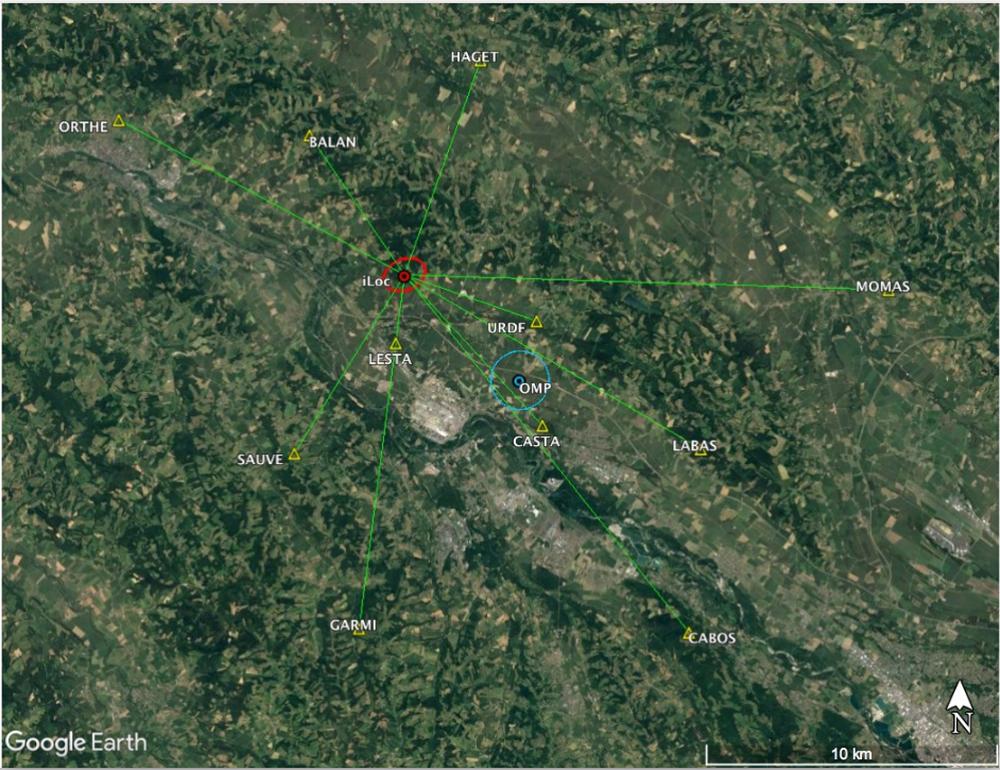Click the CASTA station triangle marker

point(542,427)
